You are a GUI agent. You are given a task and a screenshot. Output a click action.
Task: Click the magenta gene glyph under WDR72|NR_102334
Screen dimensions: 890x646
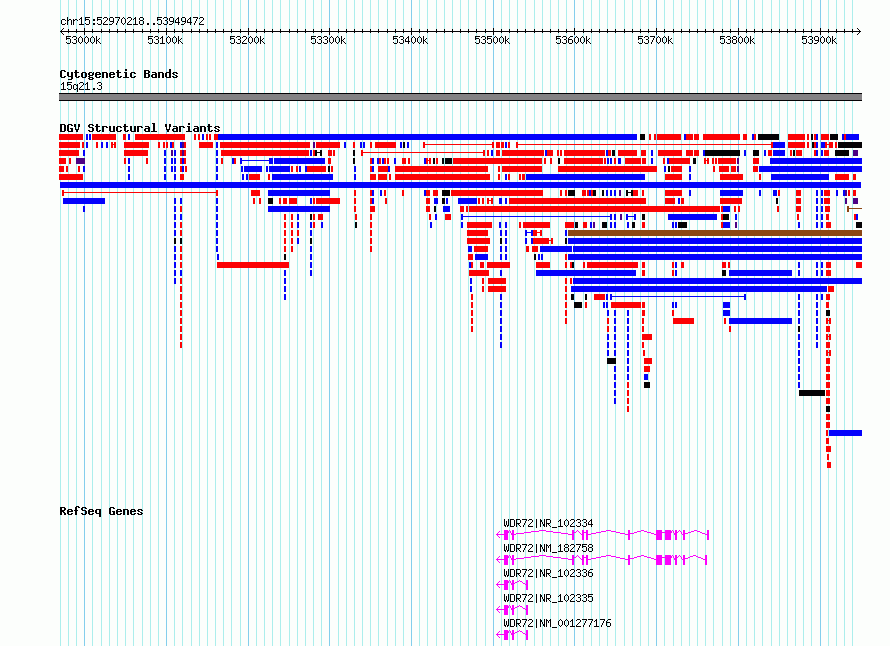(x=603, y=535)
